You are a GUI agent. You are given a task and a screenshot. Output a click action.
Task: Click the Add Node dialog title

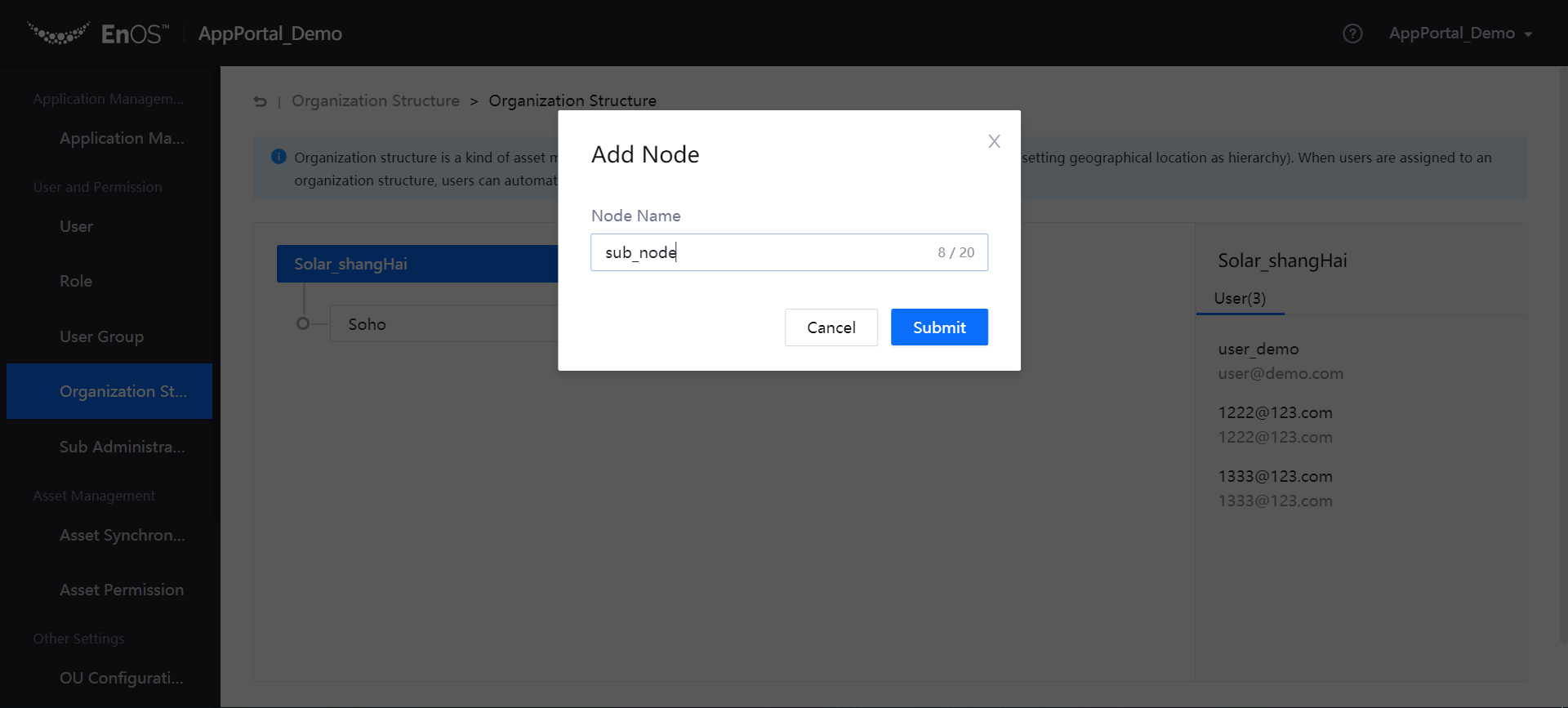tap(645, 154)
